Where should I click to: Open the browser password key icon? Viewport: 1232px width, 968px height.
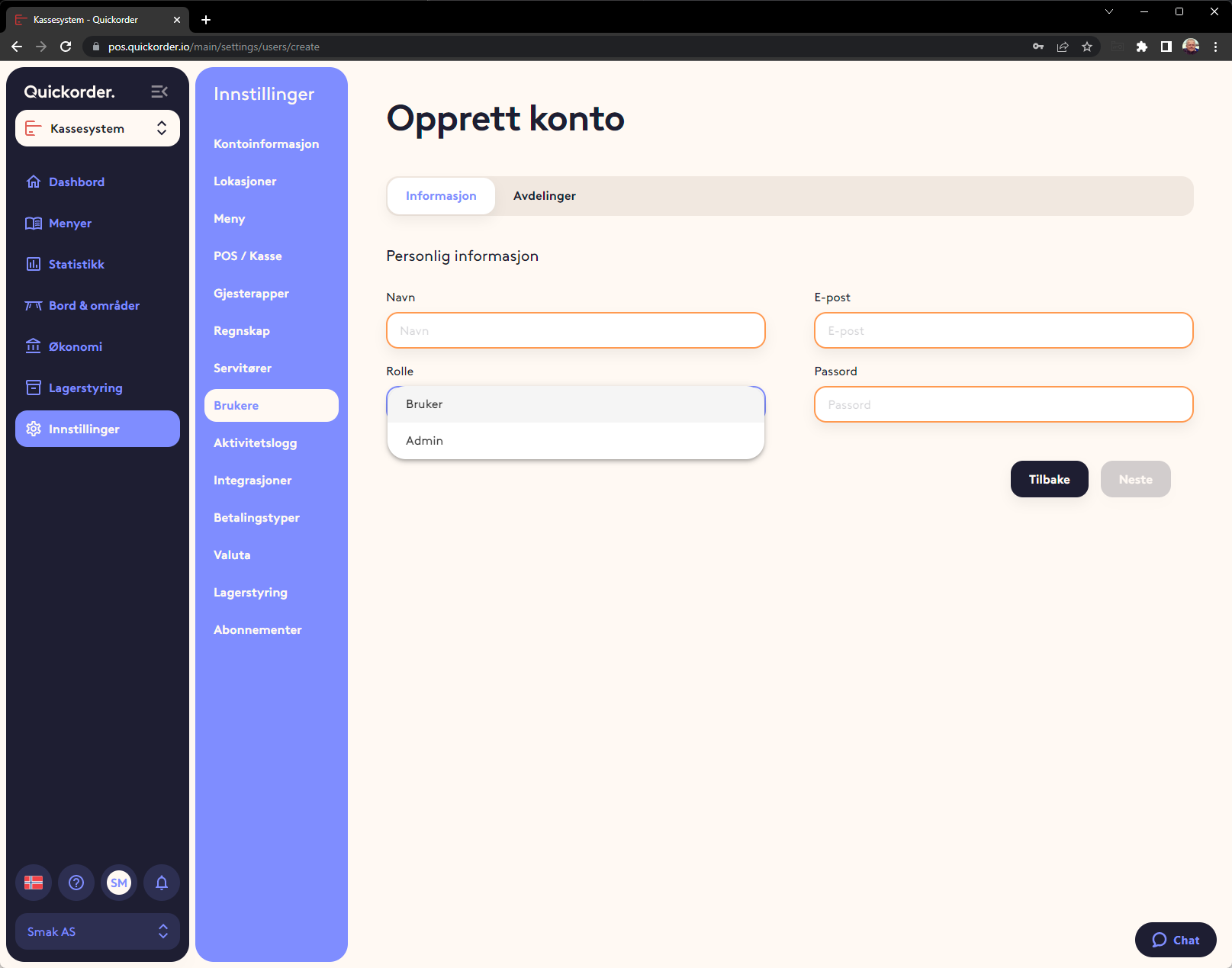(x=1038, y=47)
